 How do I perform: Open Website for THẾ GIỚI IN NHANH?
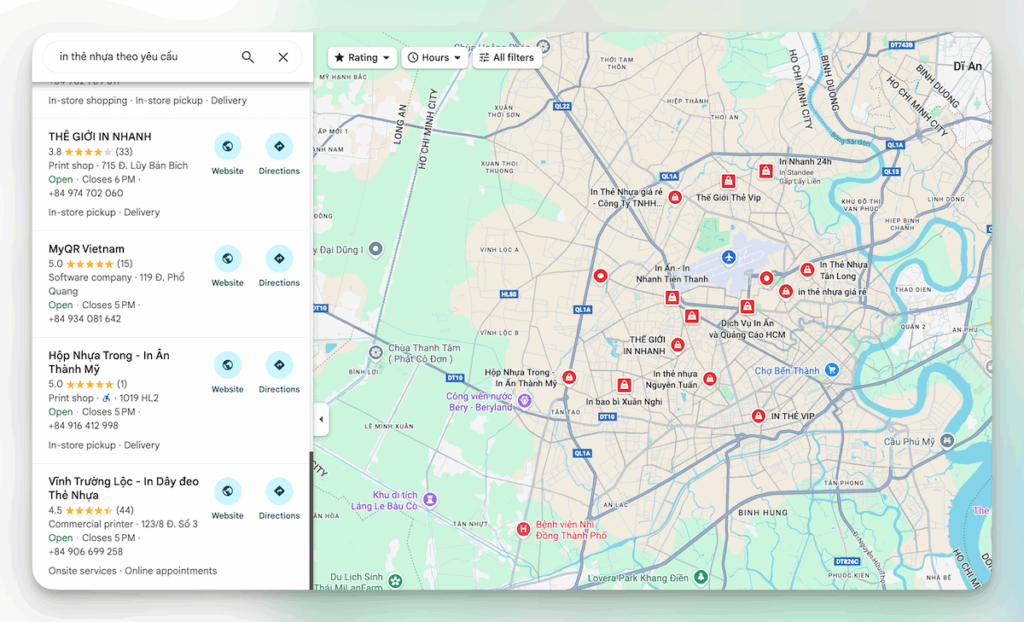tap(227, 154)
